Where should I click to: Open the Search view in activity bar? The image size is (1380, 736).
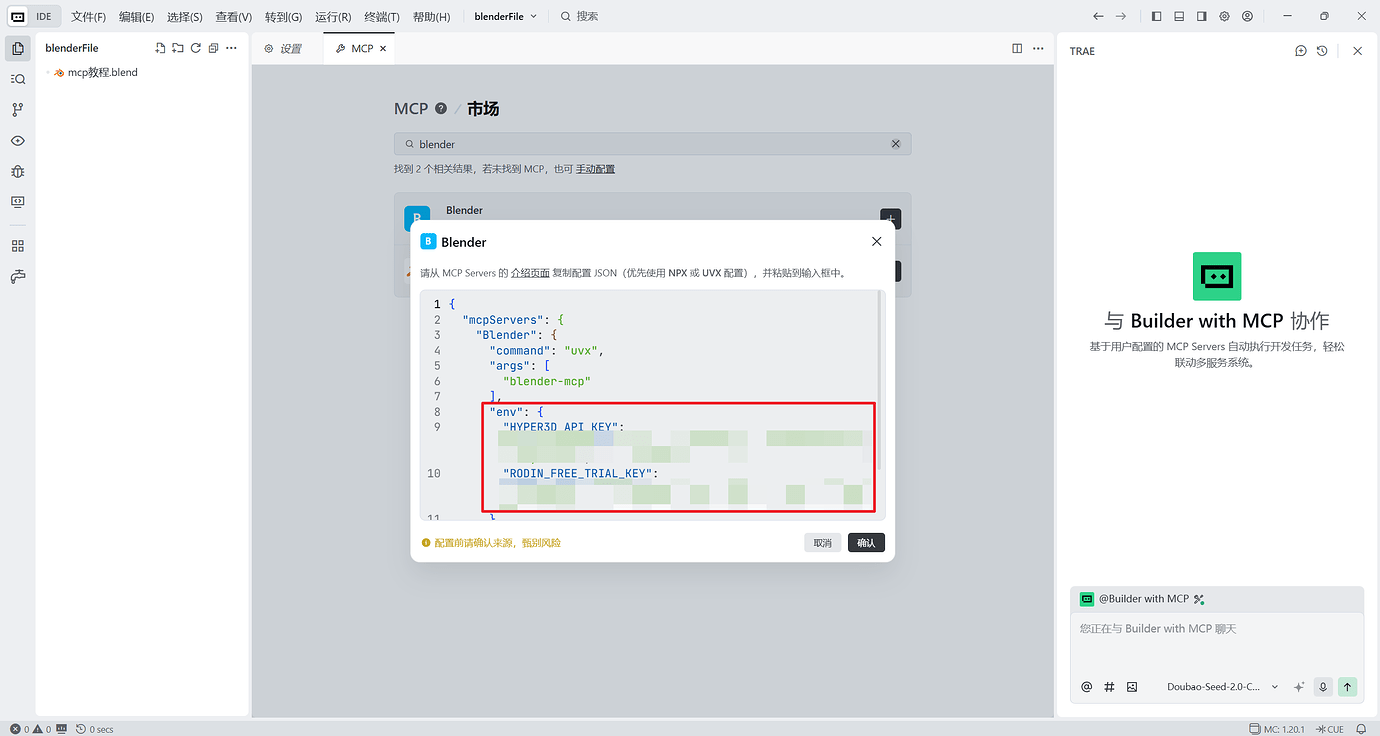(x=18, y=79)
